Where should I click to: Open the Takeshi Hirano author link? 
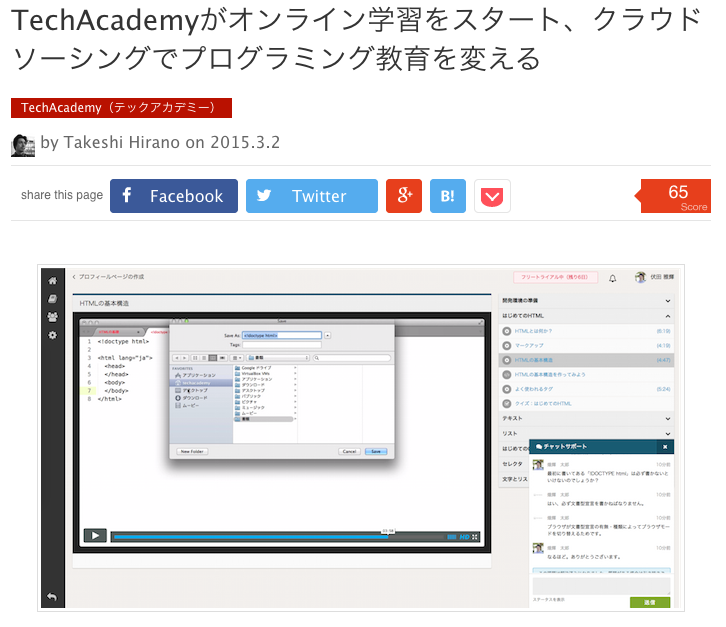(123, 142)
